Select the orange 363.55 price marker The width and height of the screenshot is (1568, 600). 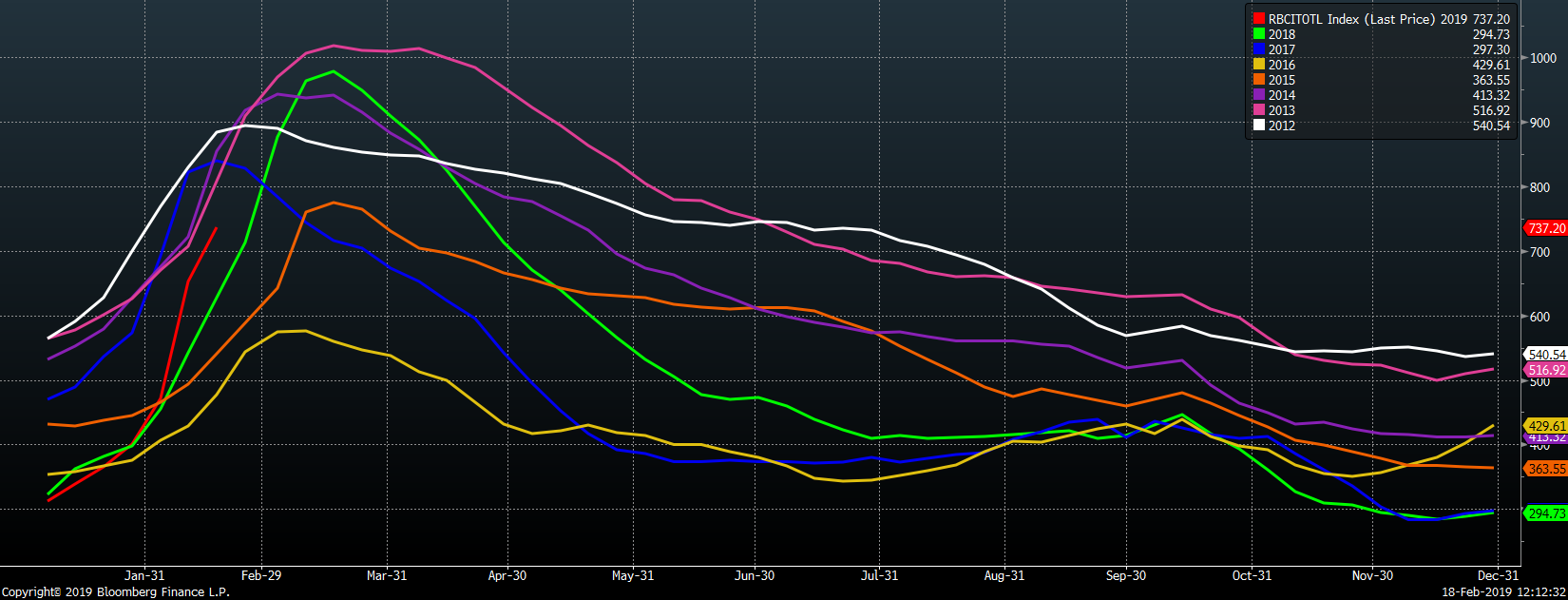1546,469
